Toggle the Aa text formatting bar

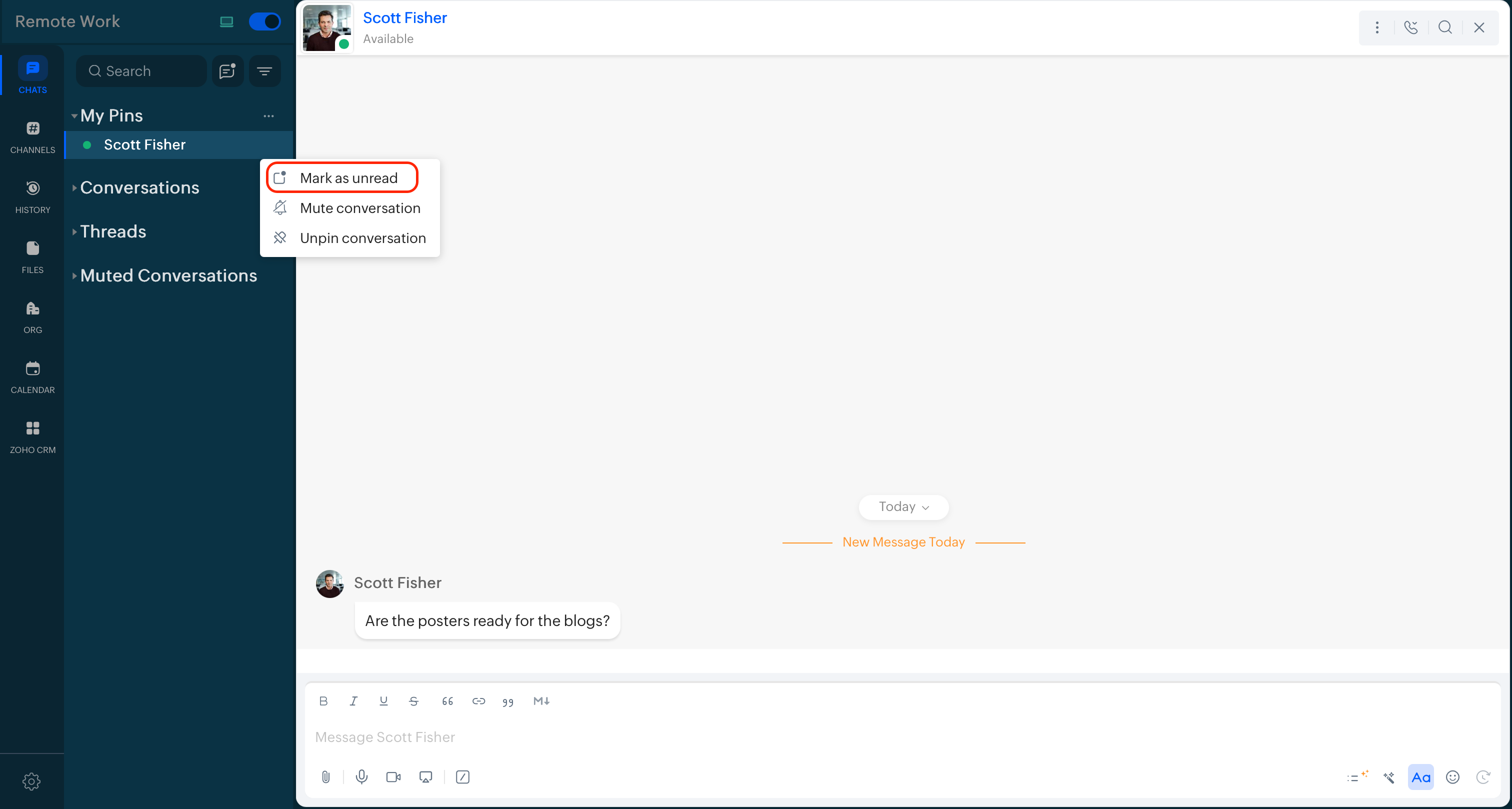[1420, 777]
